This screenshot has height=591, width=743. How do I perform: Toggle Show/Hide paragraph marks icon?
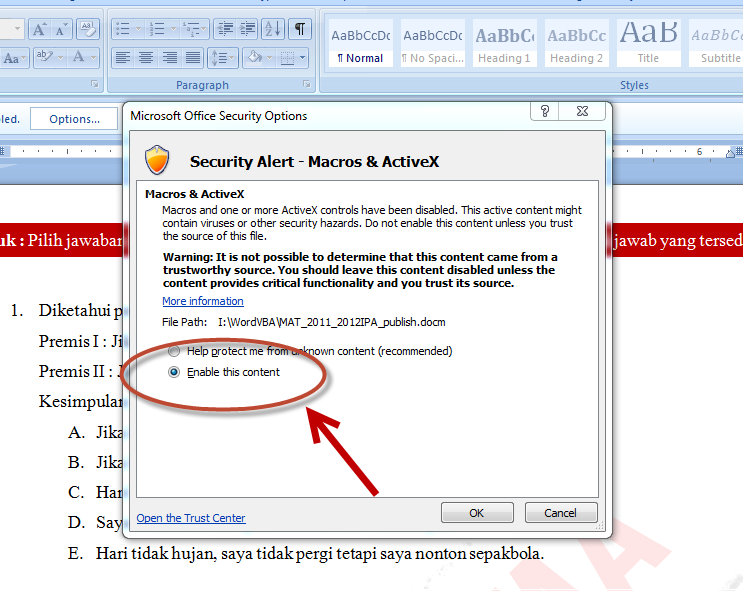tap(299, 29)
